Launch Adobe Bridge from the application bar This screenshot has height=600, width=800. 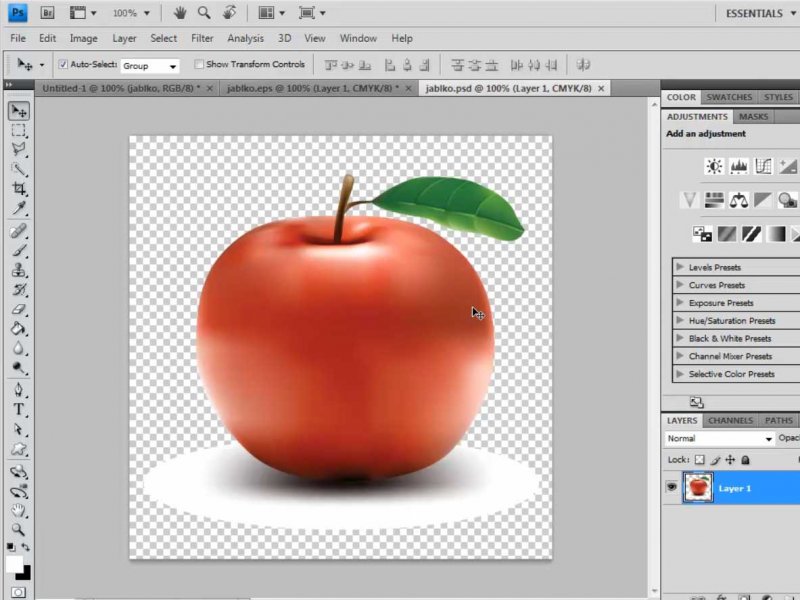click(48, 13)
